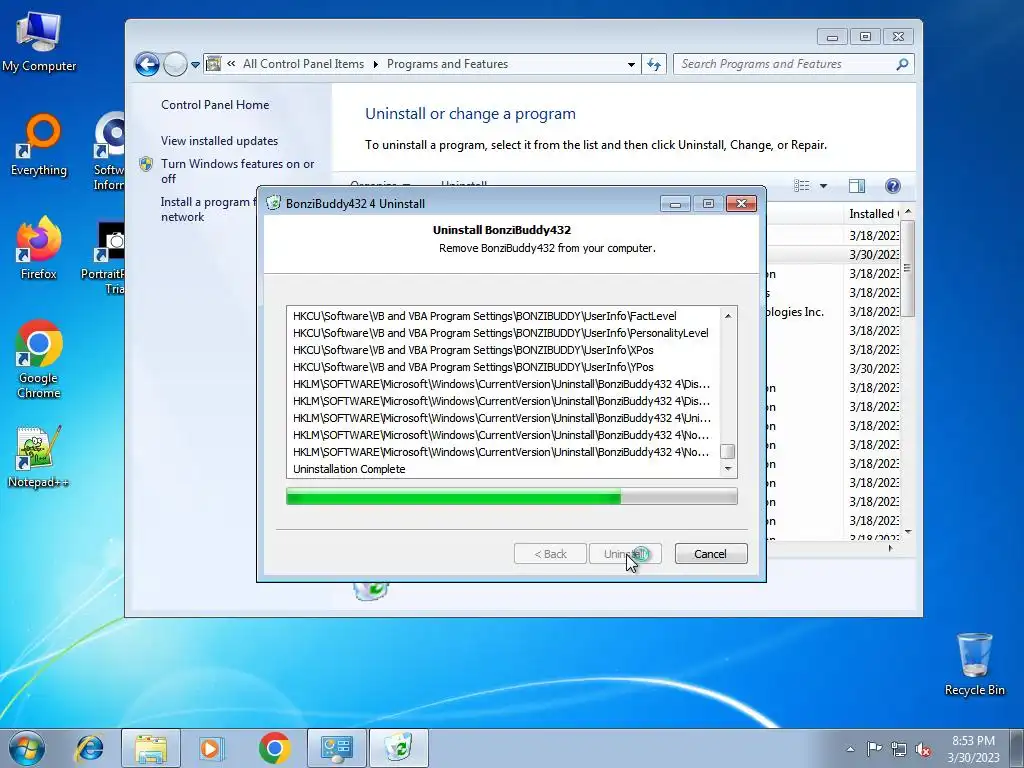Click the uninstall log scrollbar thumb
The height and width of the screenshot is (768, 1024).
pyautogui.click(x=728, y=451)
